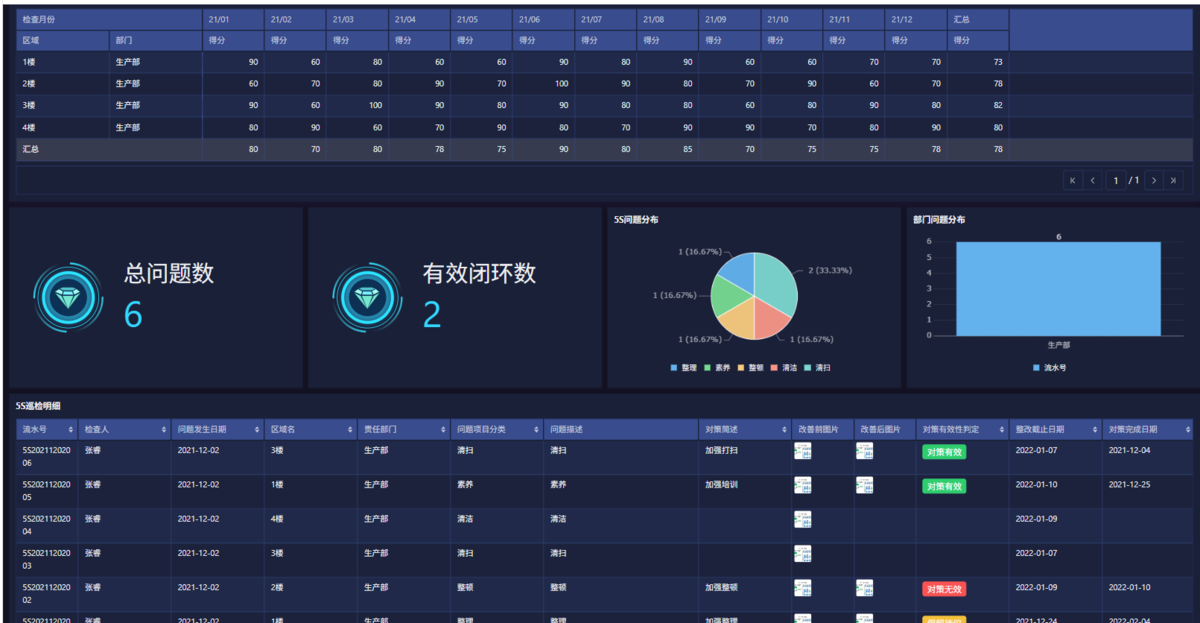Viewport: 1200px width, 623px height.
Task: Click the blue bar for 生产部
Action: pyautogui.click(x=1058, y=289)
